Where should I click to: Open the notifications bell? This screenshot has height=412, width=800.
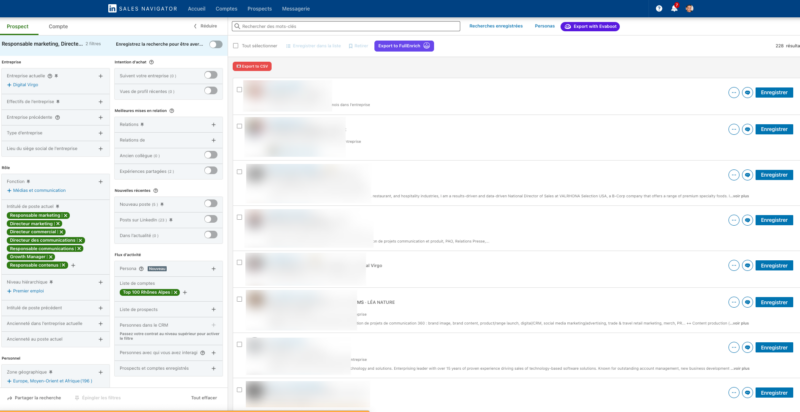click(674, 9)
